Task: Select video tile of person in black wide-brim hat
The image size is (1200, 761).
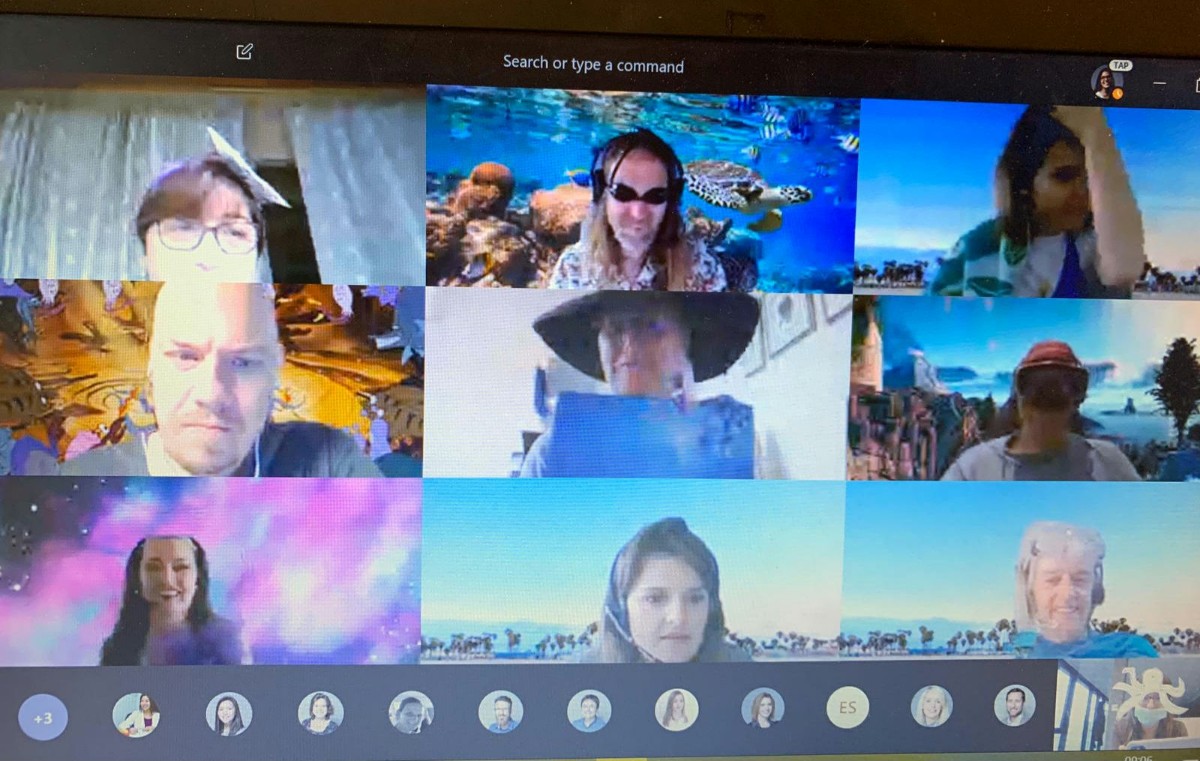Action: coord(638,384)
